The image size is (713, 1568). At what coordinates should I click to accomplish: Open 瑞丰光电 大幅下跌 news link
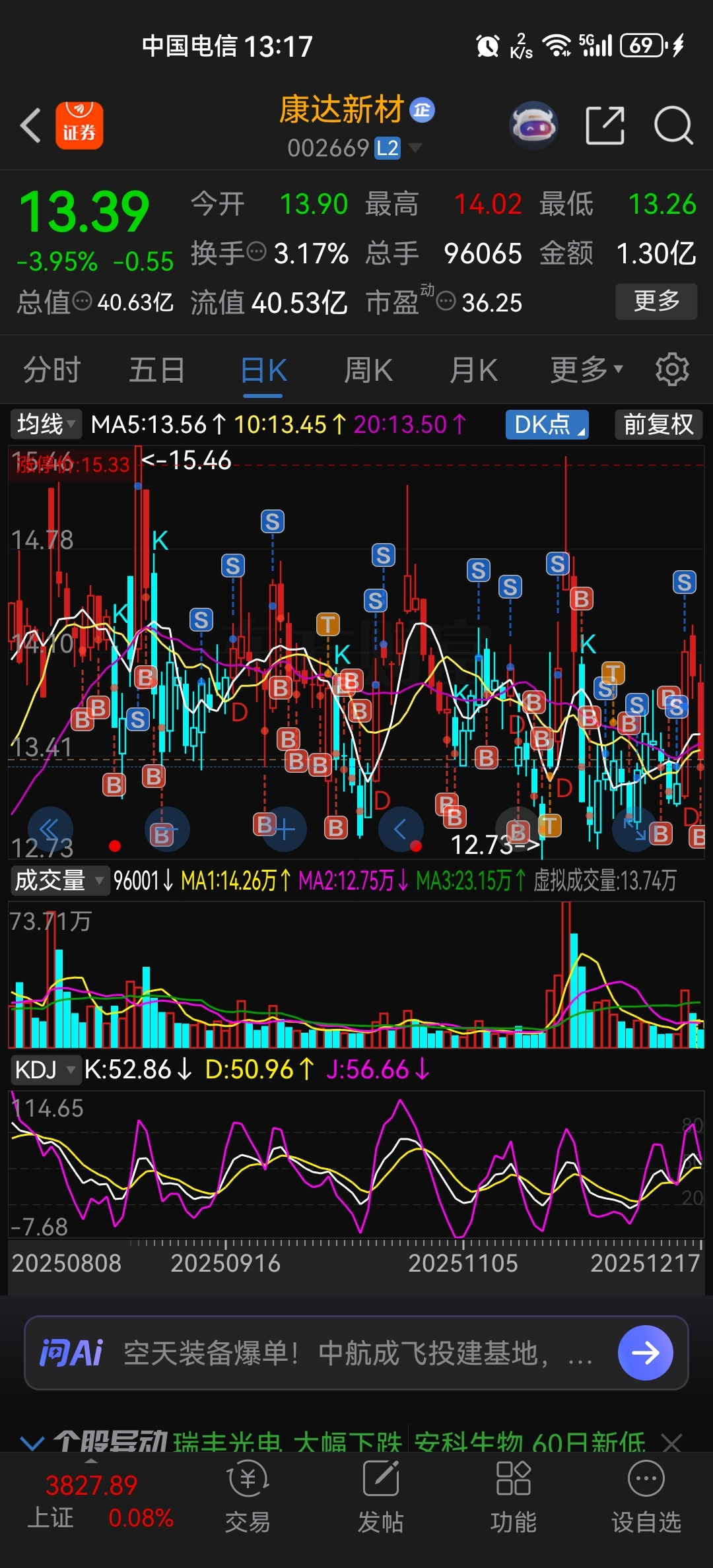288,1442
